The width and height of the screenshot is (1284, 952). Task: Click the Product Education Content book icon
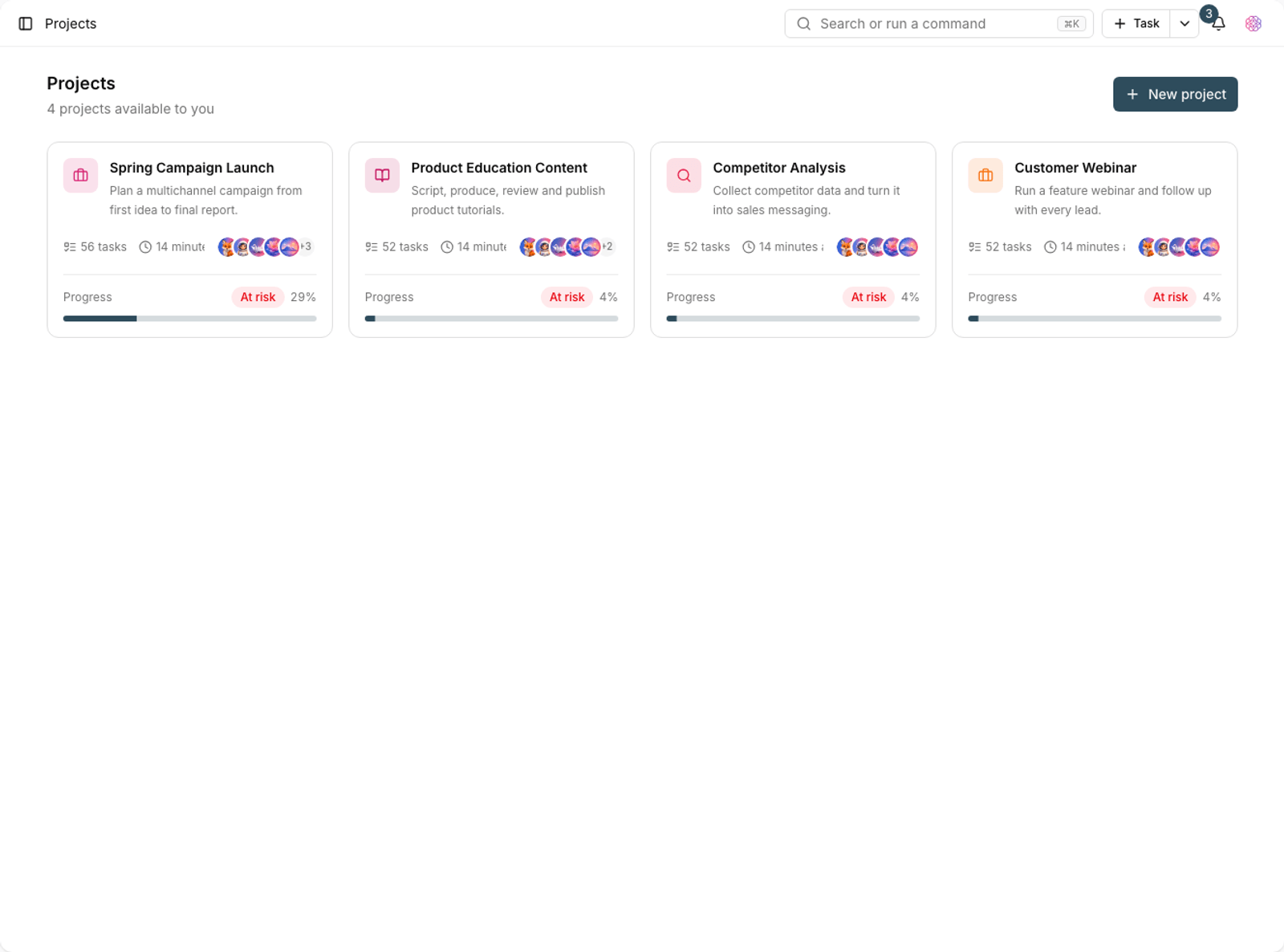tap(382, 176)
